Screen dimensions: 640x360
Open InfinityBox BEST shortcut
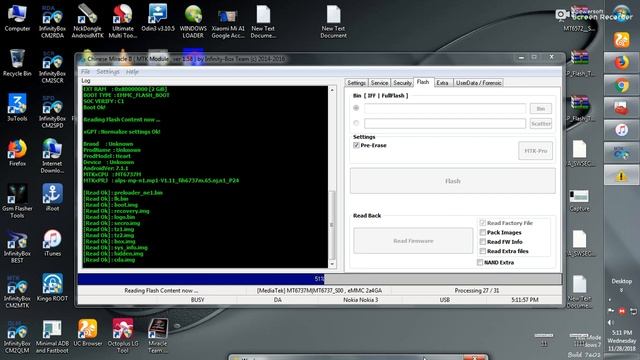(17, 246)
